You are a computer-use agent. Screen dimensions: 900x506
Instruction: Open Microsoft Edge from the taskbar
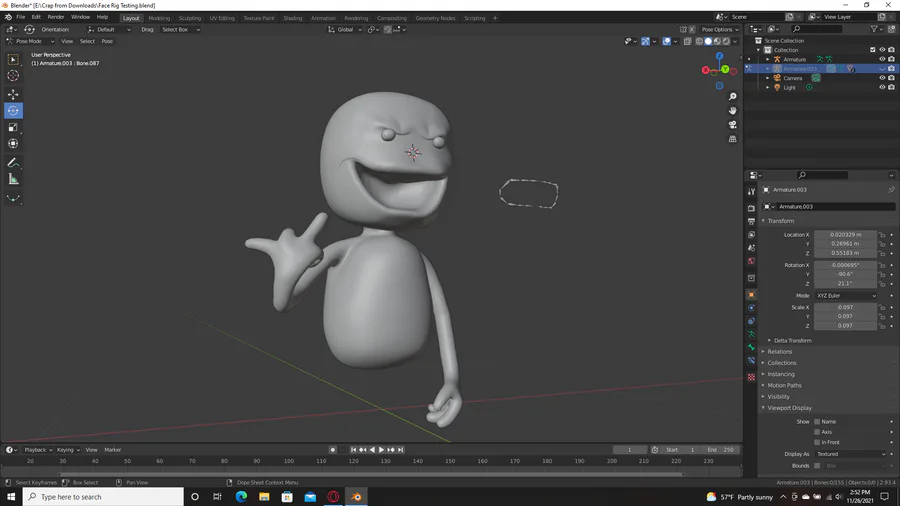[x=241, y=497]
